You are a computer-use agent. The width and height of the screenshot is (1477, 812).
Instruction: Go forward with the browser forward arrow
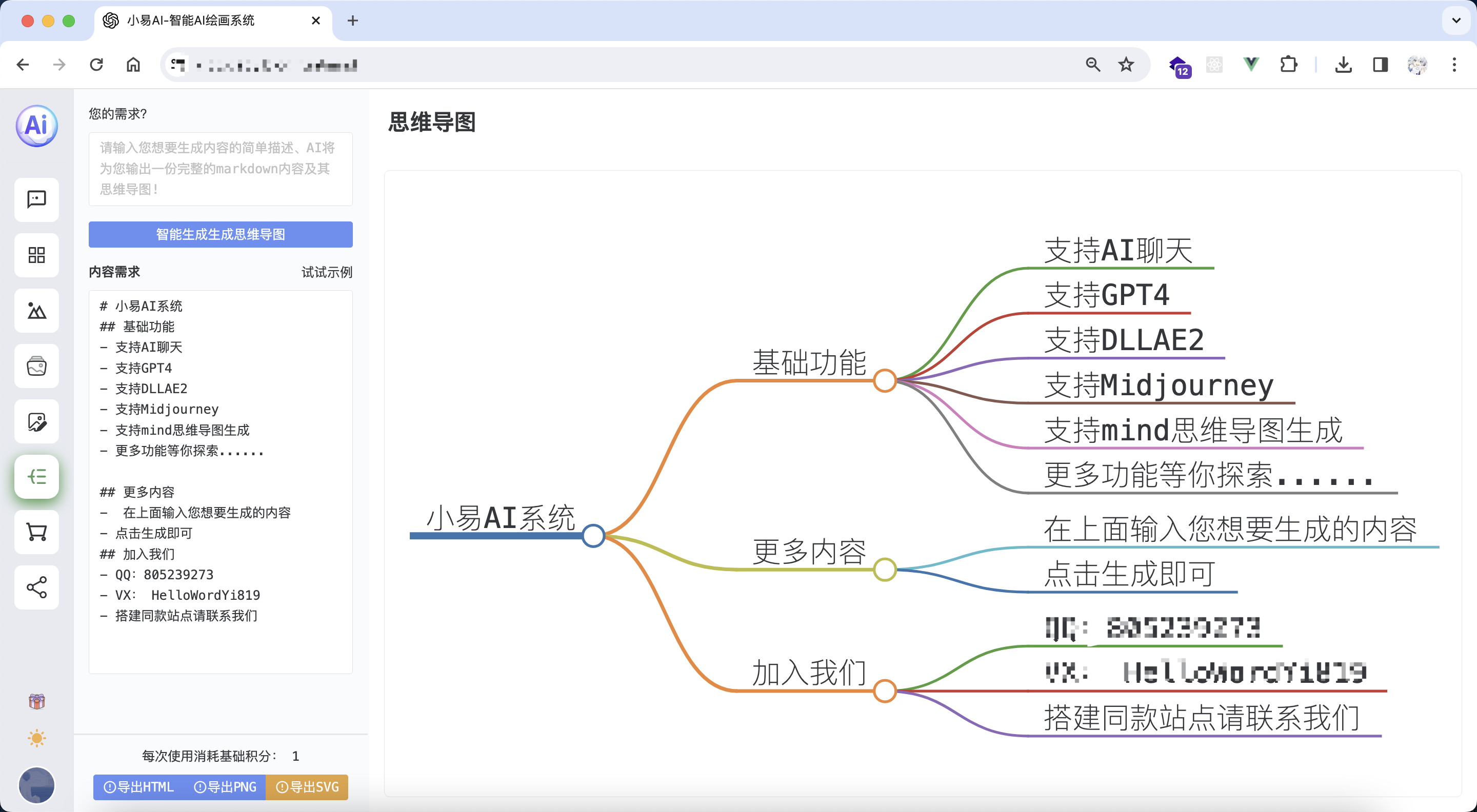click(x=59, y=65)
